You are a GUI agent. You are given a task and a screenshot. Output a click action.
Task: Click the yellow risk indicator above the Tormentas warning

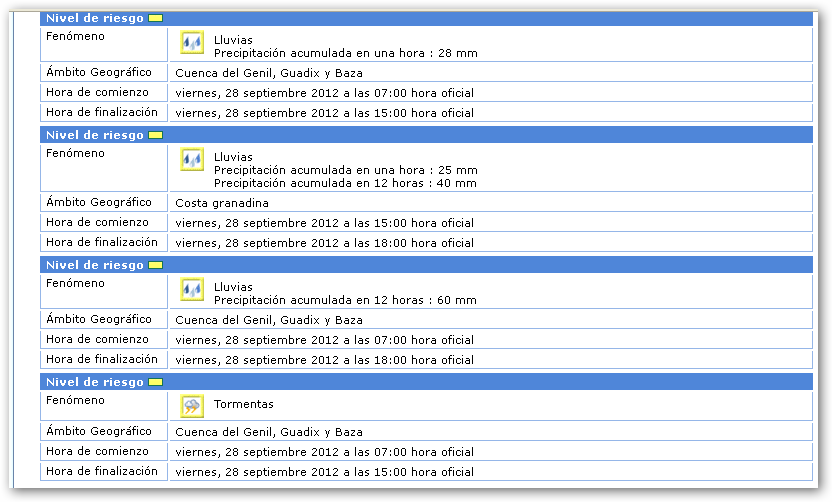pyautogui.click(x=155, y=382)
